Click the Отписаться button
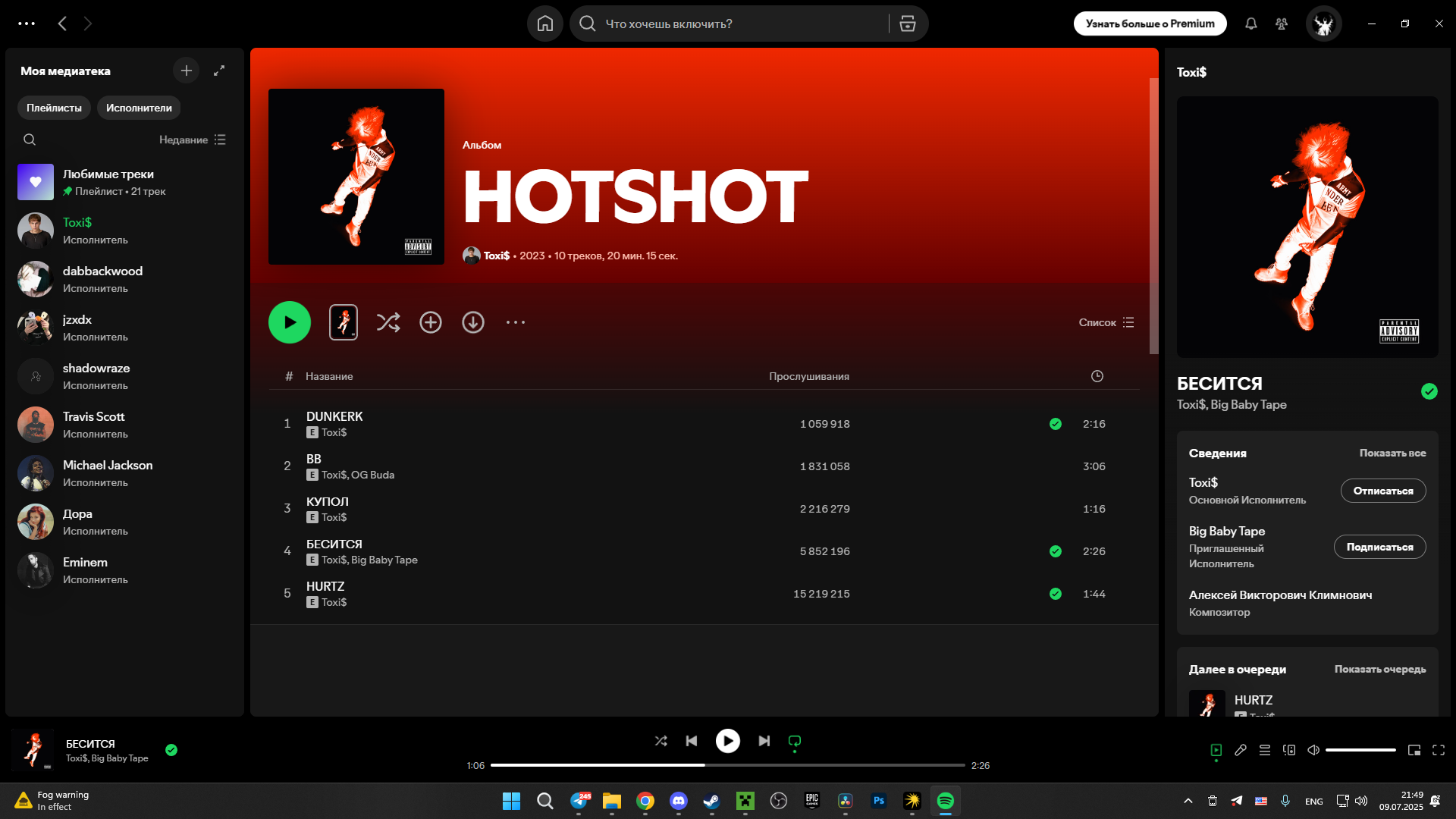Screen dimensions: 1456x819 tap(1383, 491)
